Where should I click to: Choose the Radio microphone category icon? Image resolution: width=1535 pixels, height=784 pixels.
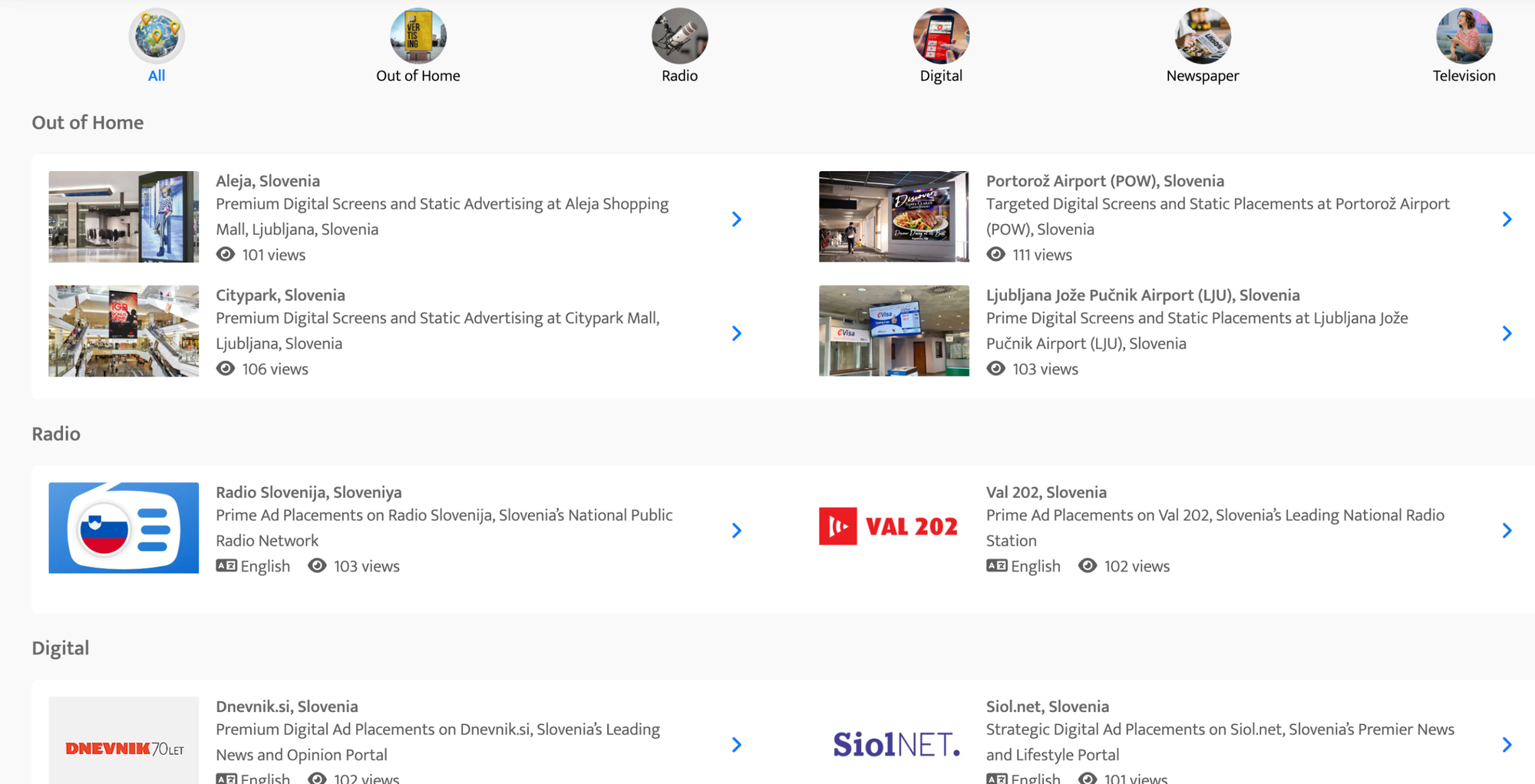click(x=680, y=35)
